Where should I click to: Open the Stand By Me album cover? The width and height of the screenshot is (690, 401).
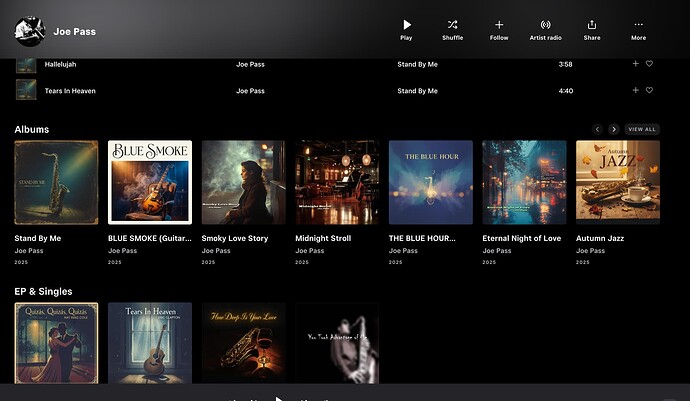[x=56, y=182]
